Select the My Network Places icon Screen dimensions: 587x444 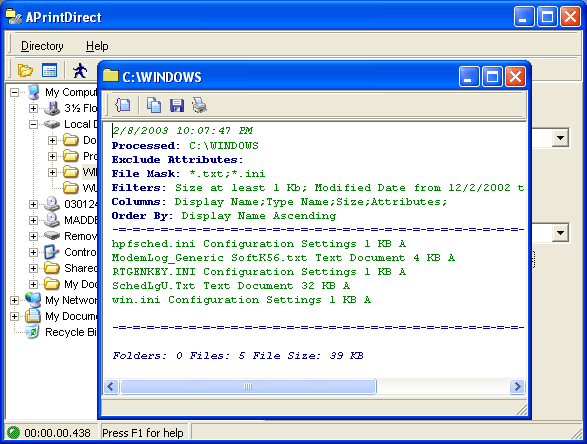point(33,300)
